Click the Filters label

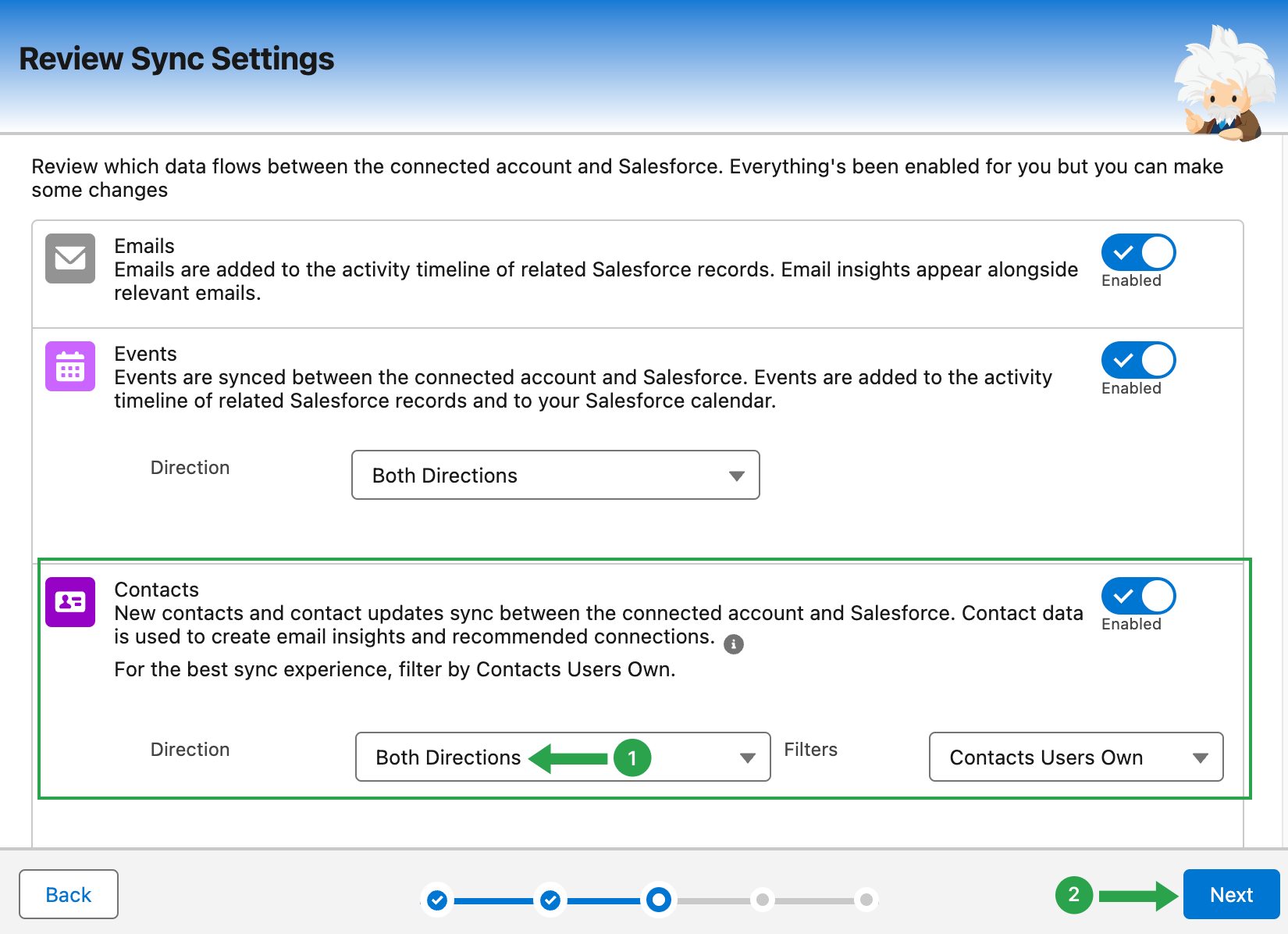pyautogui.click(x=810, y=750)
